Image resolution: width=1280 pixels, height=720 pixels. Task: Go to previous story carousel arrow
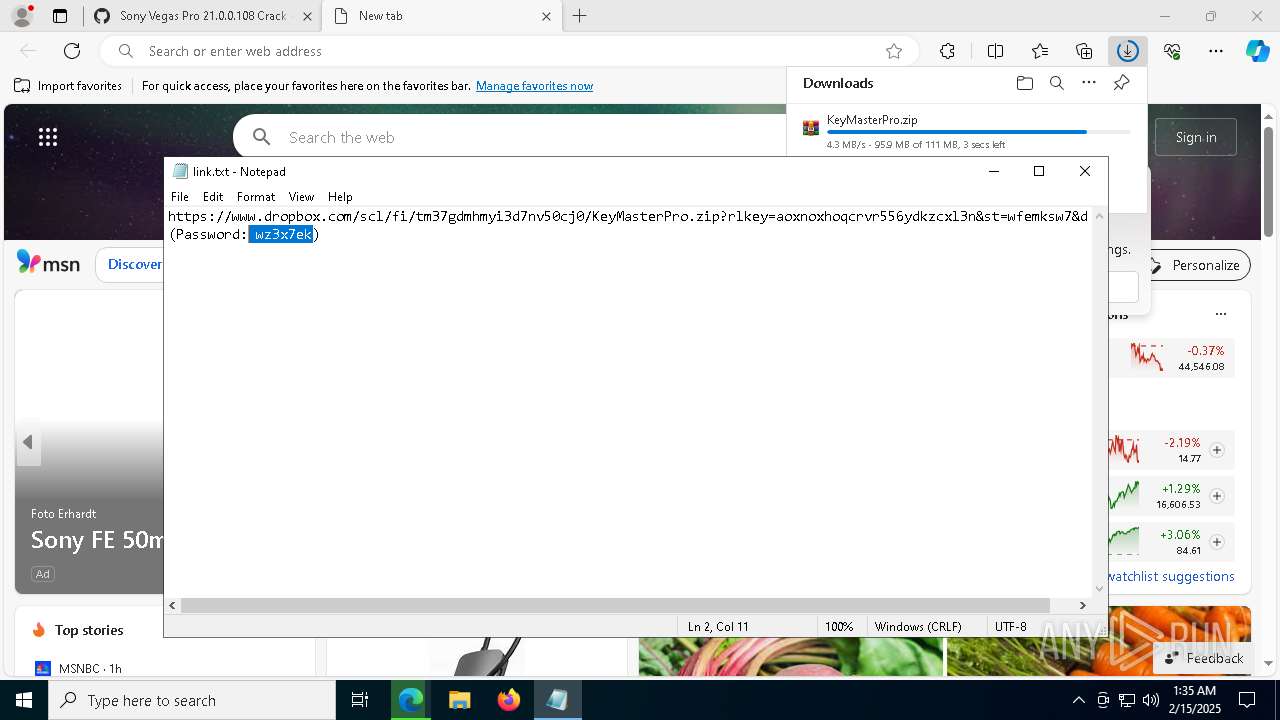(28, 442)
